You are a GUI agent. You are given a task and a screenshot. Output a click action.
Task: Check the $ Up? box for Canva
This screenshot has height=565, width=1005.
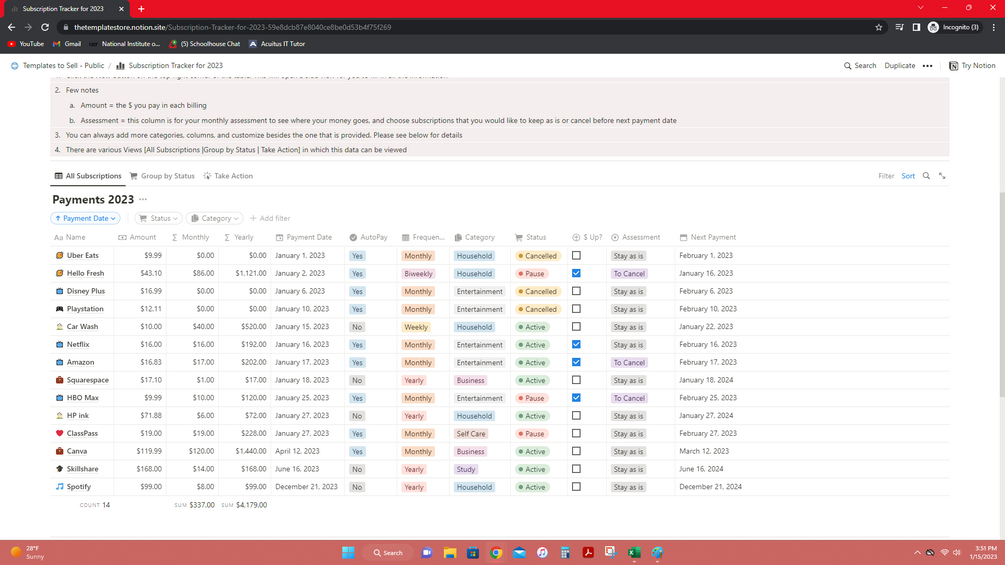576,451
